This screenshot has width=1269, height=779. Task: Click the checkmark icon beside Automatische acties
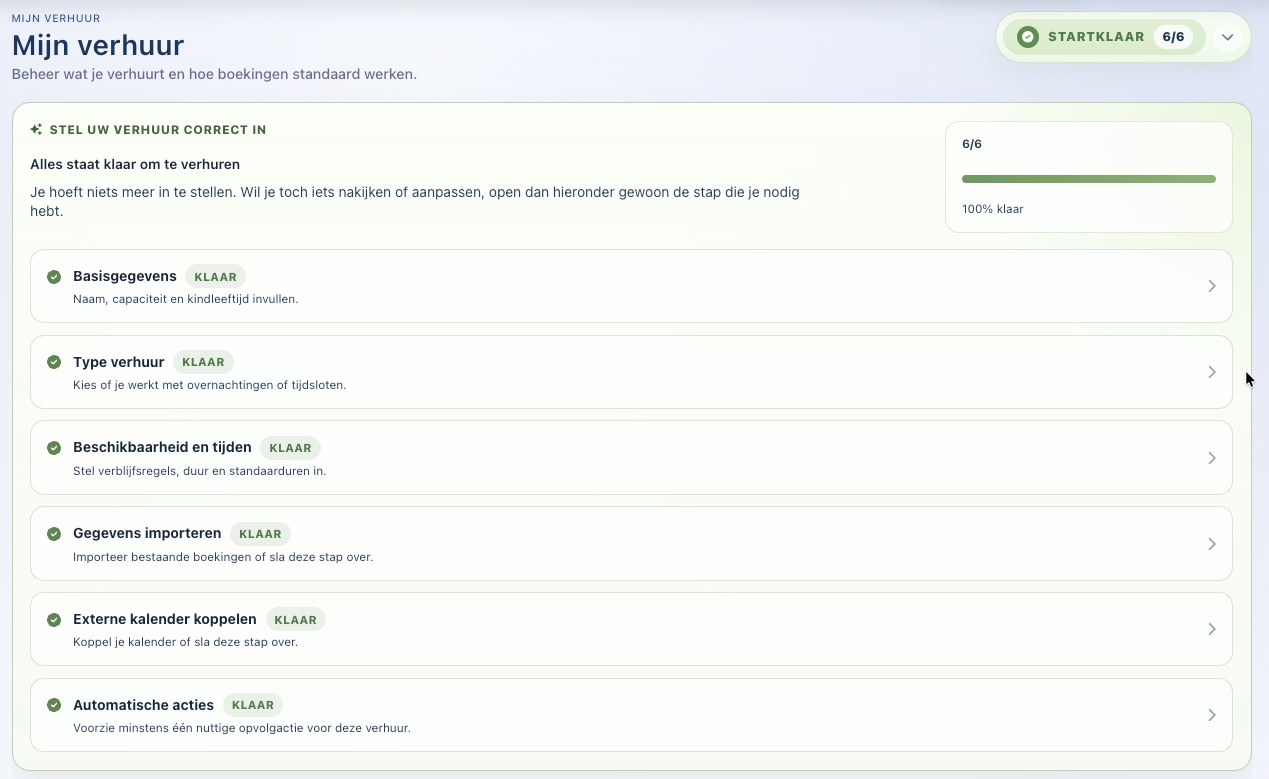click(54, 705)
